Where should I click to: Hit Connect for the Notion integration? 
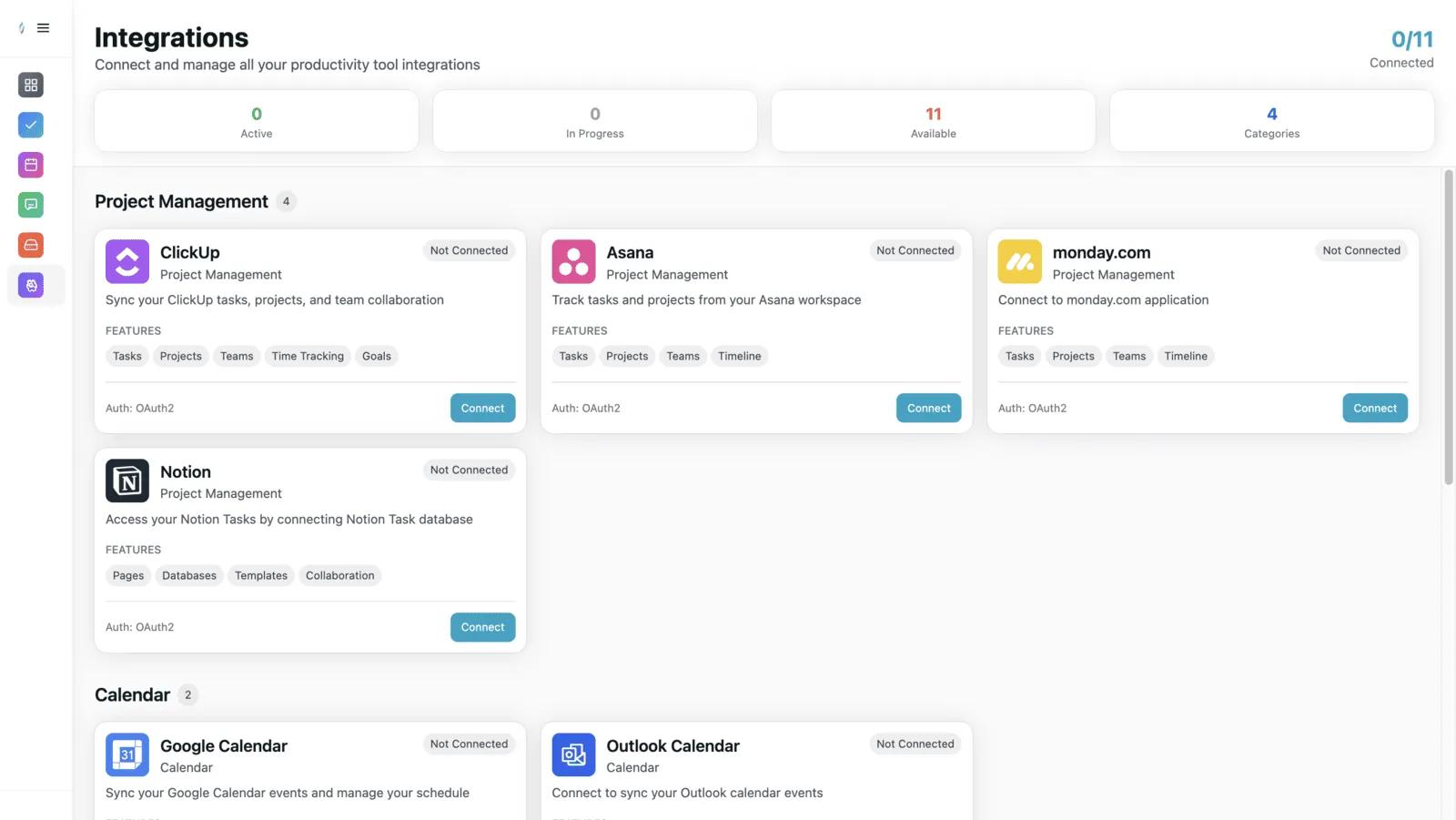[482, 627]
